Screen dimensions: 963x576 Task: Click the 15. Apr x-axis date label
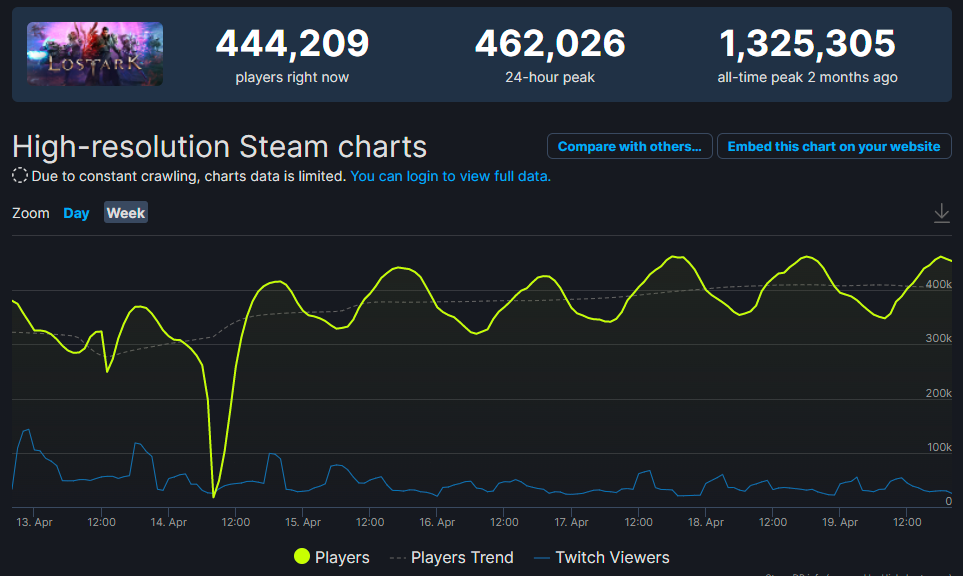(x=302, y=522)
